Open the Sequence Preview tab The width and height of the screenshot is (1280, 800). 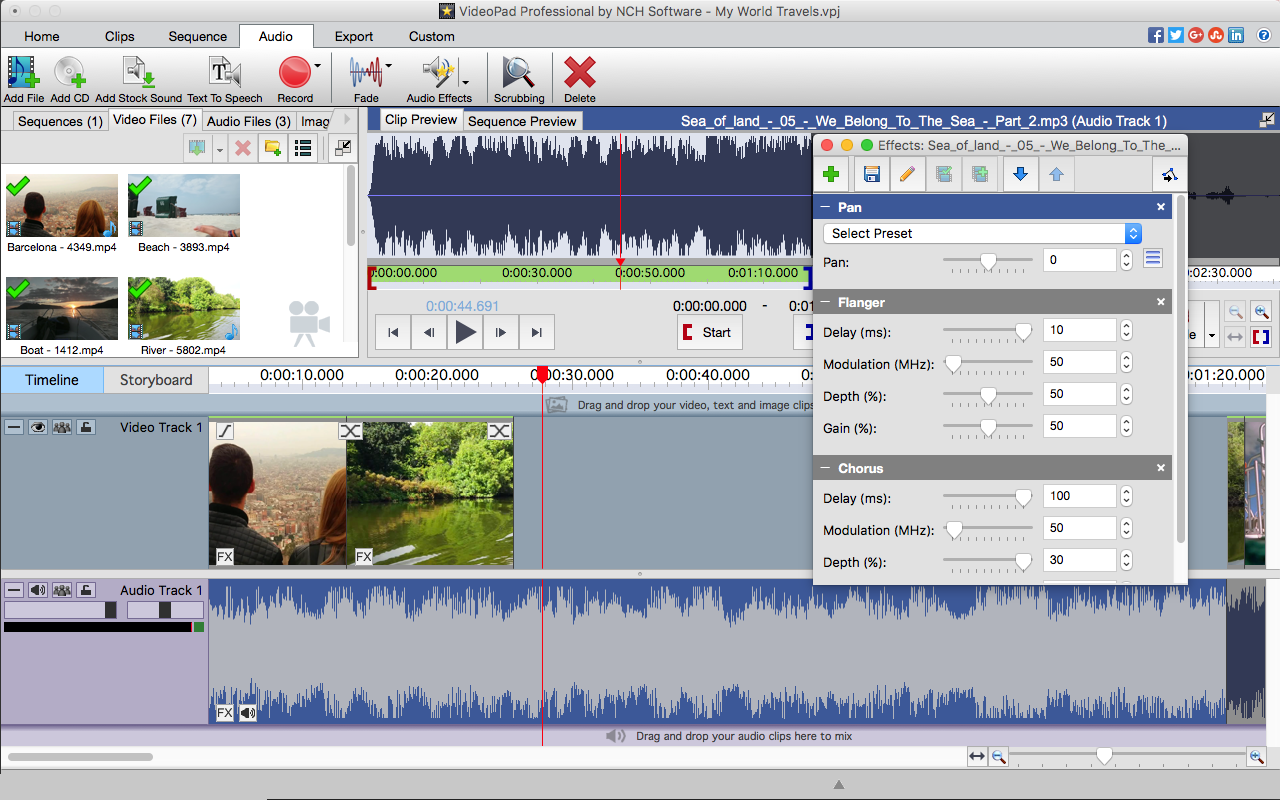[522, 121]
